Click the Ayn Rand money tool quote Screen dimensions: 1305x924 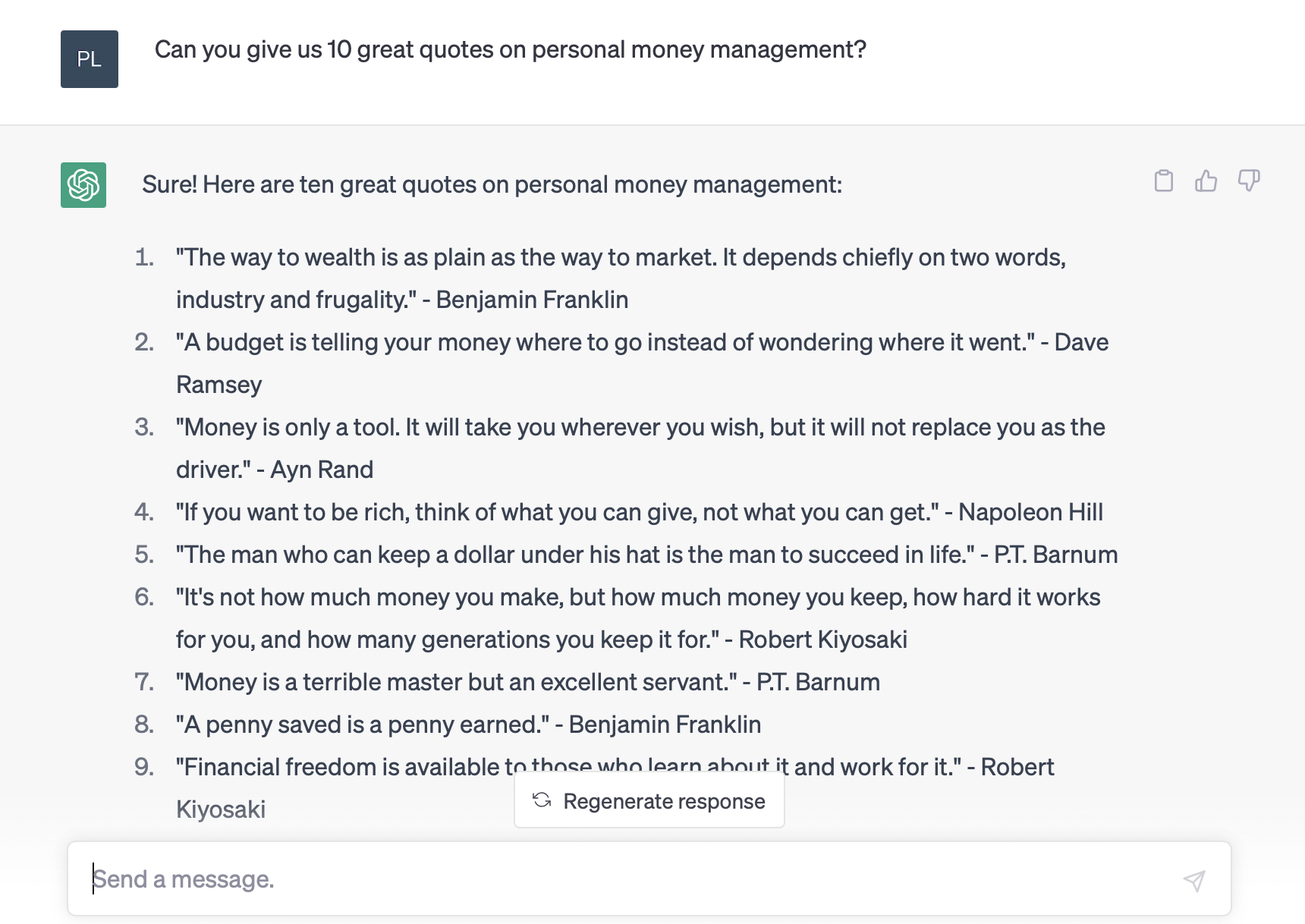pos(640,448)
